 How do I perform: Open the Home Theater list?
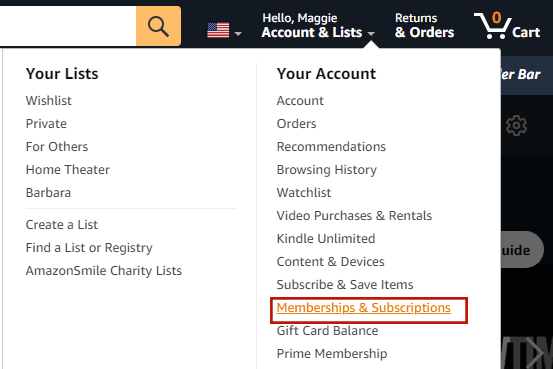click(x=68, y=170)
